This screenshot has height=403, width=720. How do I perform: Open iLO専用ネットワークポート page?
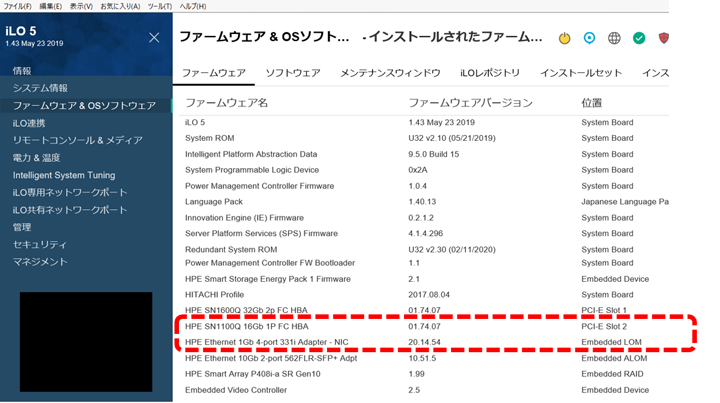pyautogui.click(x=70, y=192)
